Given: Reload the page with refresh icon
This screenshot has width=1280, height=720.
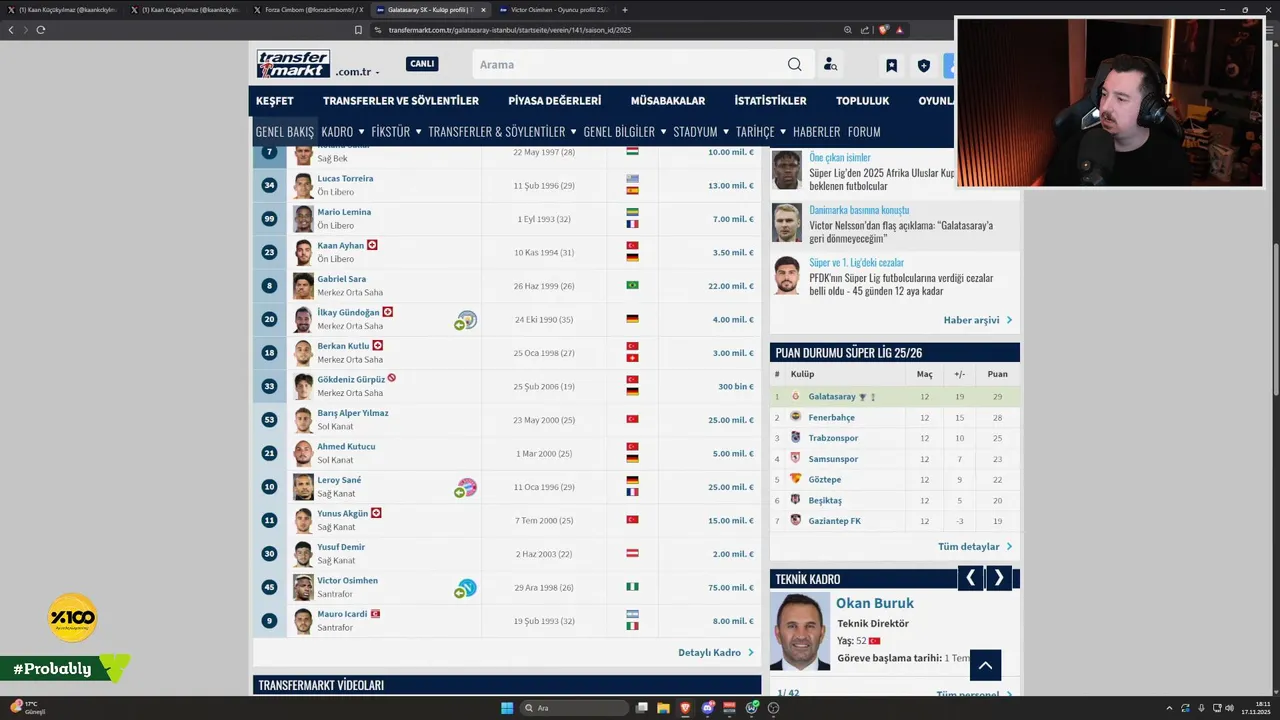Looking at the screenshot, I should [x=40, y=30].
